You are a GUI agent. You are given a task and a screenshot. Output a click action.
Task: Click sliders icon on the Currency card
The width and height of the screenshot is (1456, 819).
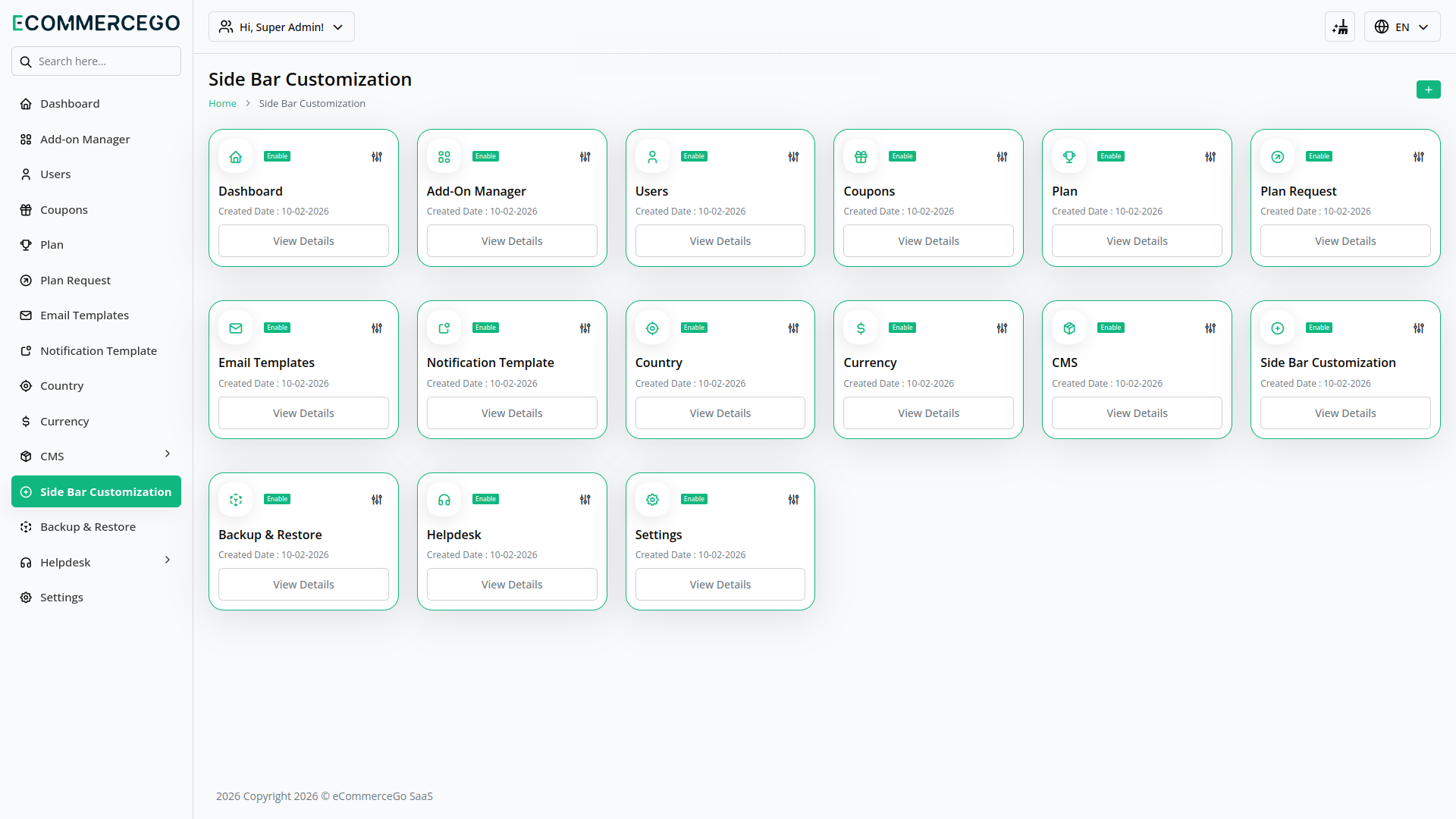pos(1002,328)
